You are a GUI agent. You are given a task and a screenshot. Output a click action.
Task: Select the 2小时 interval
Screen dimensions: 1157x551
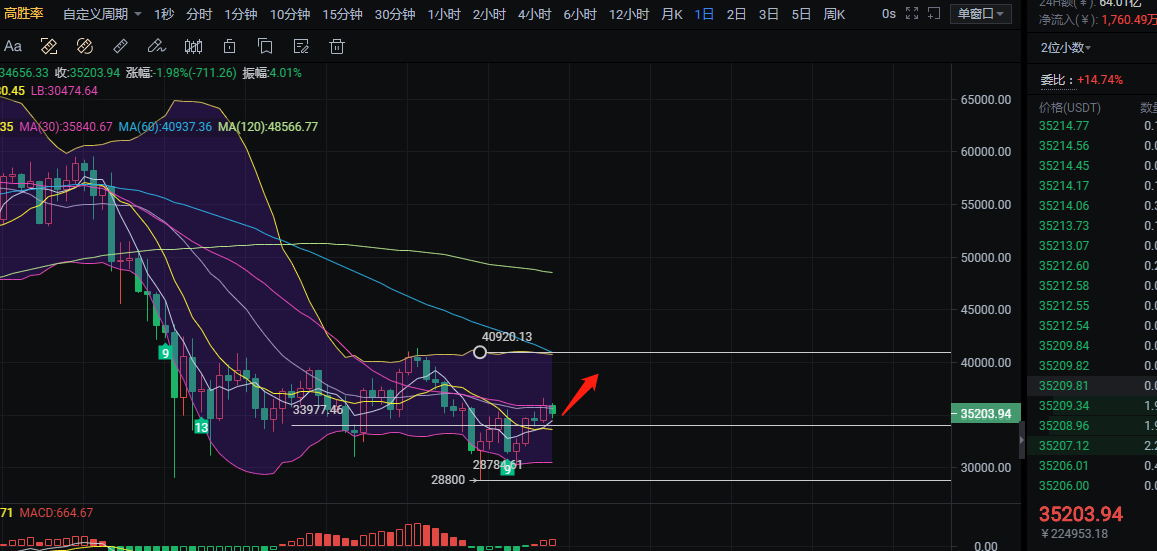click(x=489, y=14)
